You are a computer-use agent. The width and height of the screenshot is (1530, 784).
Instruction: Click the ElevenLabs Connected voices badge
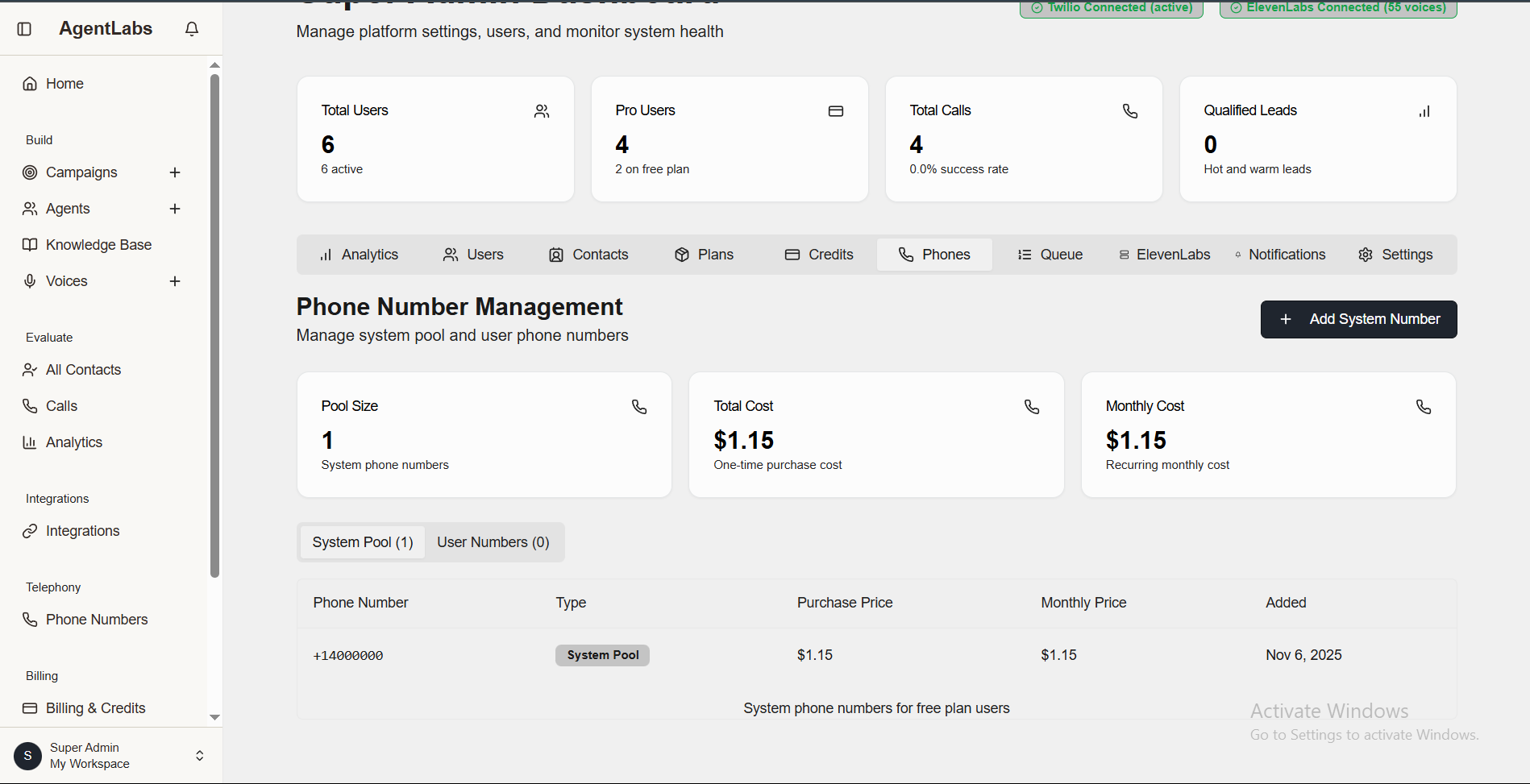[1337, 7]
